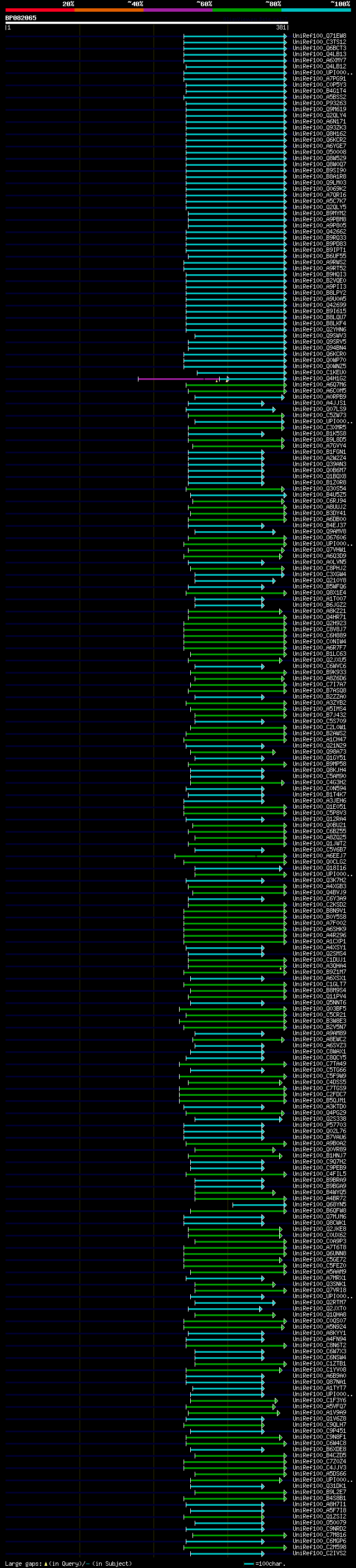The image size is (356, 1568).
Task: Open hit UniRef100_C3TS12
Action: point(319,42)
